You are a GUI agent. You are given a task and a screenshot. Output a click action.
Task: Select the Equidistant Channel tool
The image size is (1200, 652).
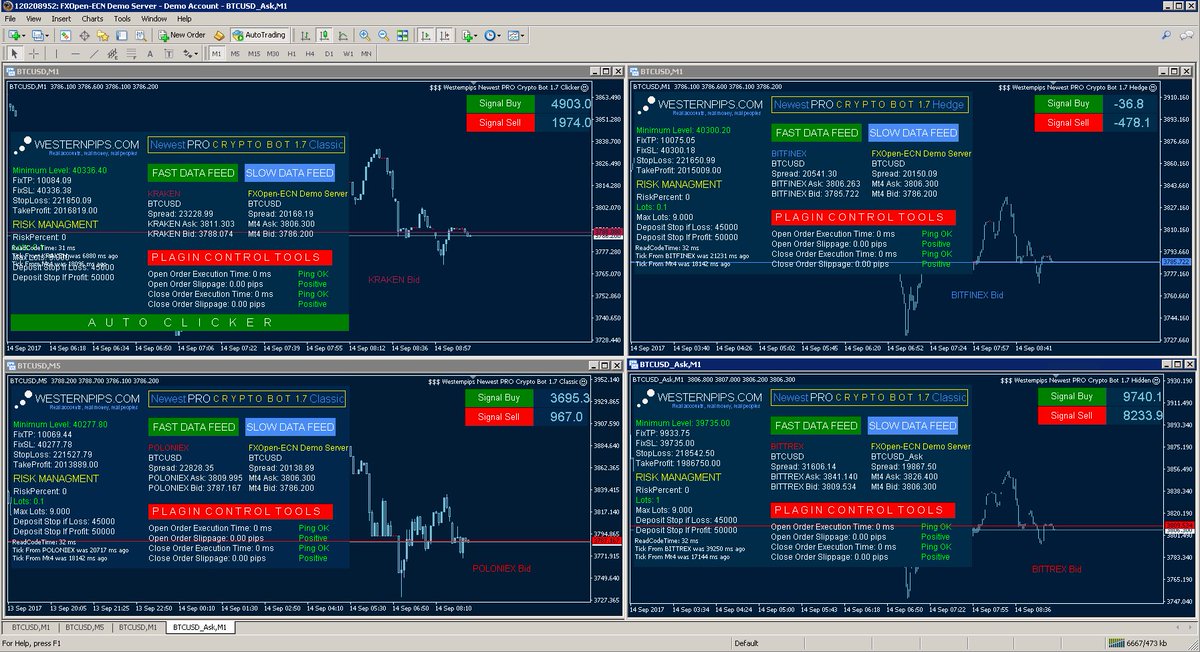[x=113, y=54]
